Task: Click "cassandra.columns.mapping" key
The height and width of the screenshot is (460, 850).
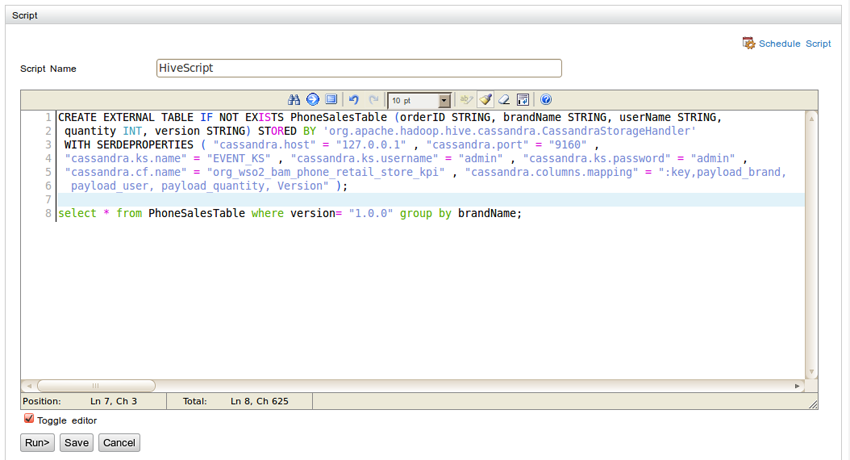Action: [551, 172]
